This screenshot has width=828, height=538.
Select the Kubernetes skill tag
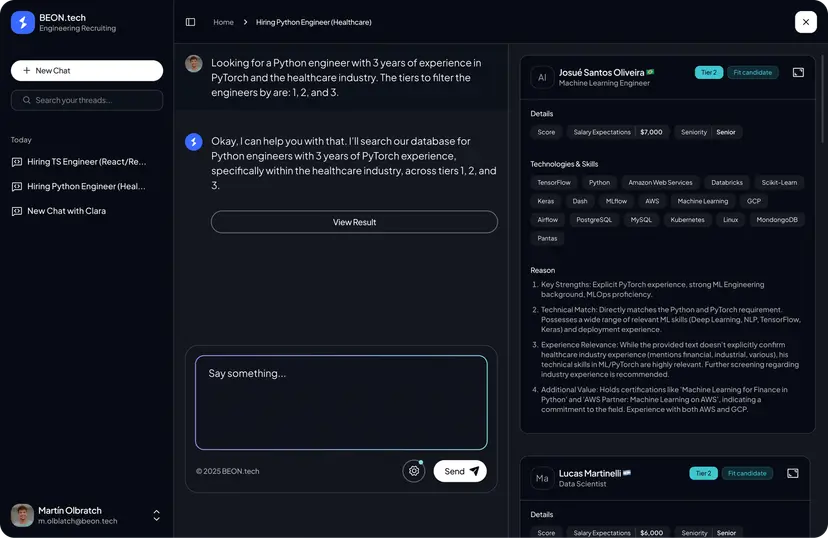point(687,220)
